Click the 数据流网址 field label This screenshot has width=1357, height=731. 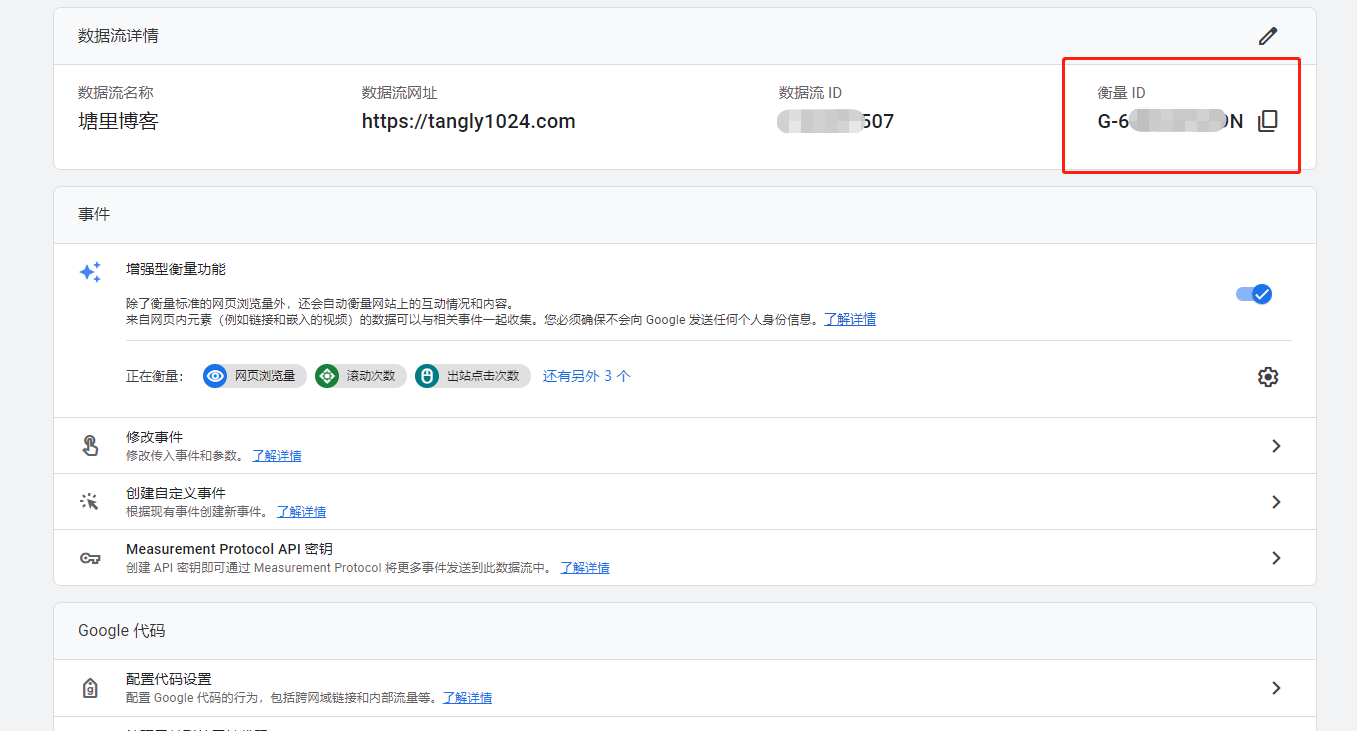[400, 93]
